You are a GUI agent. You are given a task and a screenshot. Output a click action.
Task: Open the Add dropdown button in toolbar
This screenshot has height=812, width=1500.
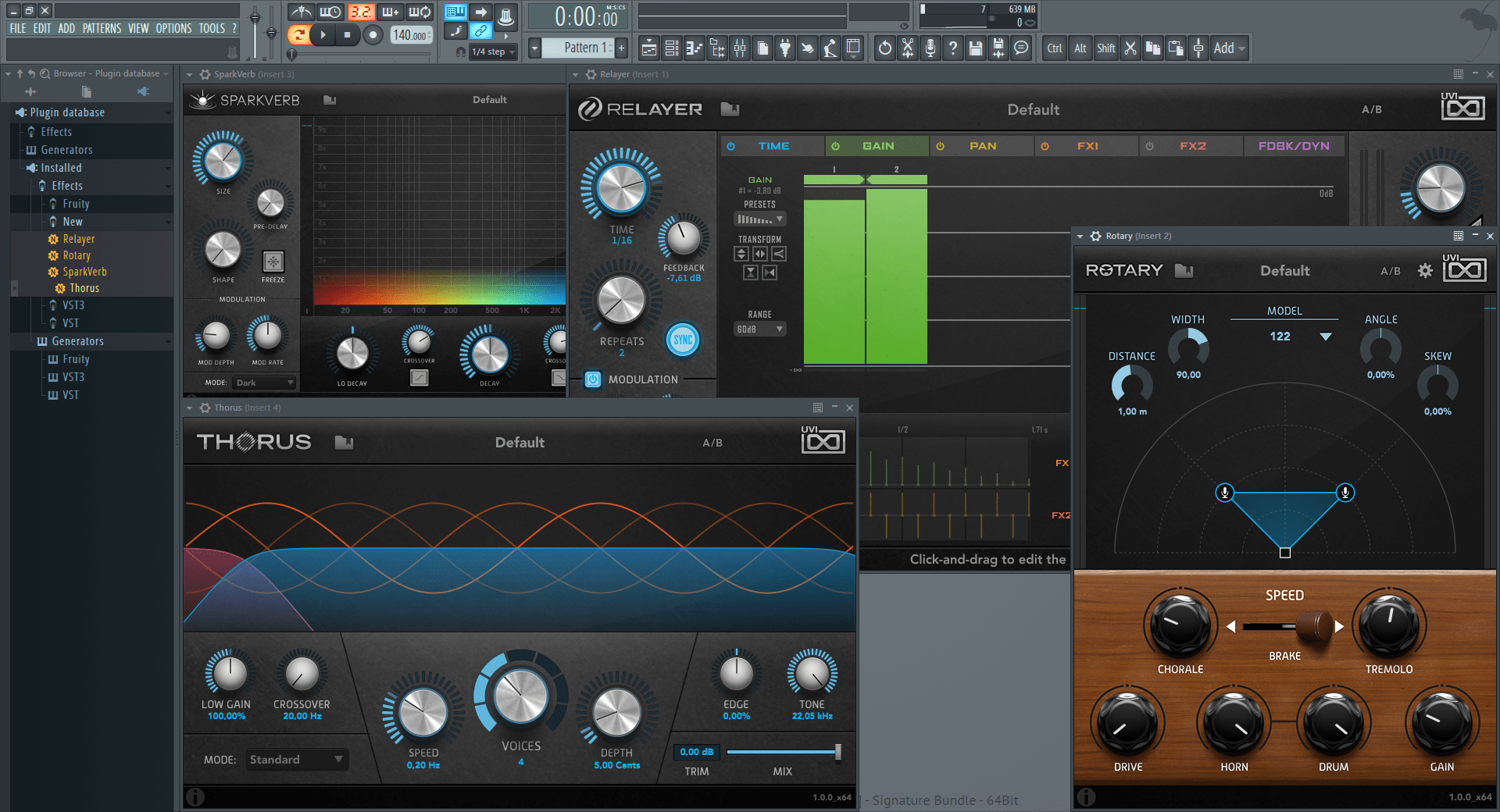[x=1229, y=48]
